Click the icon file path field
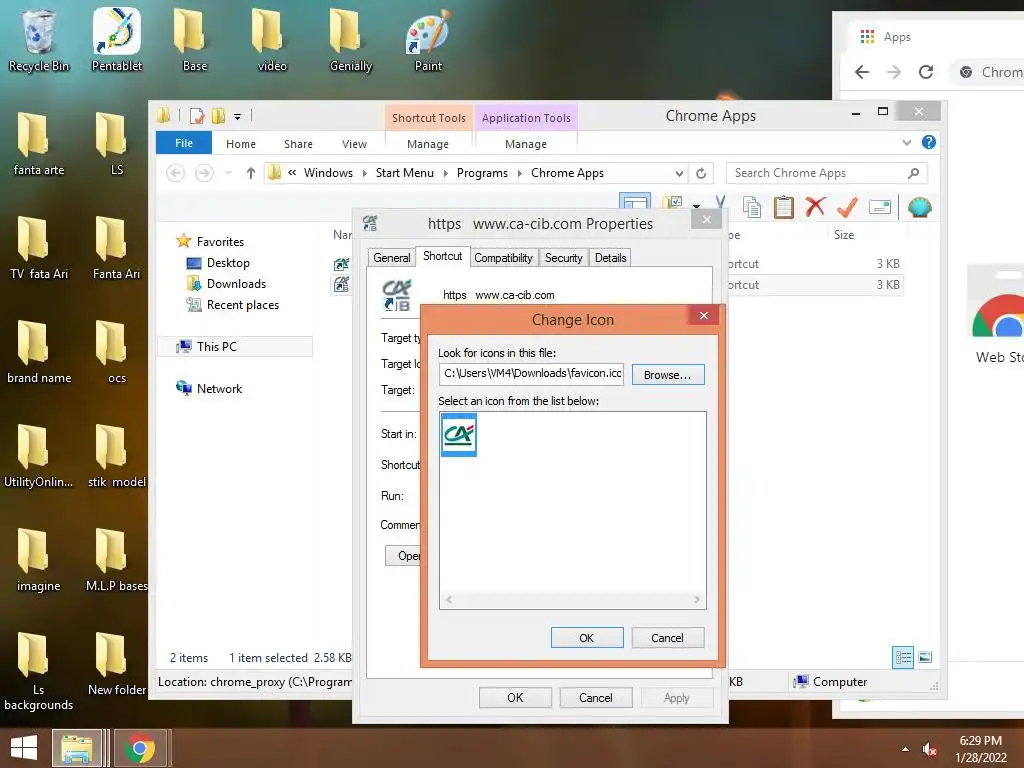1024x768 pixels. pos(532,374)
